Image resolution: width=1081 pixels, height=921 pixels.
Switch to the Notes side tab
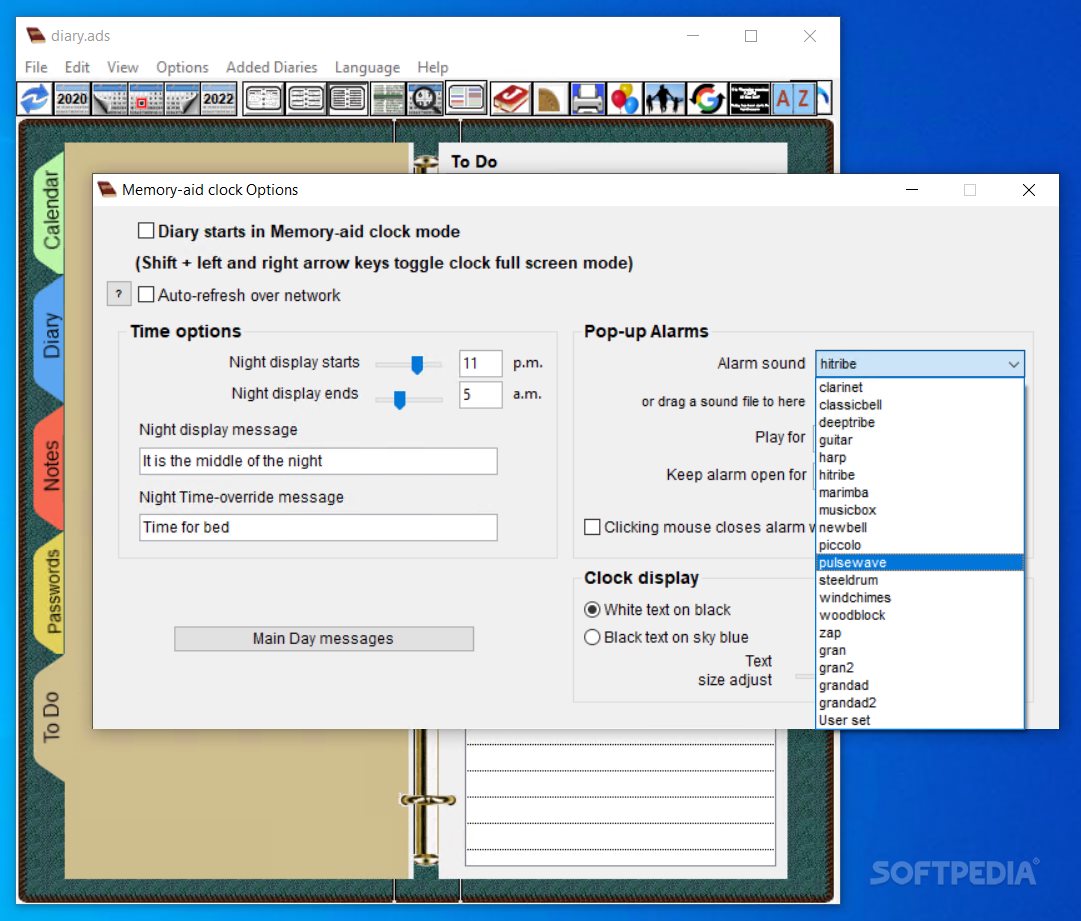click(x=50, y=466)
